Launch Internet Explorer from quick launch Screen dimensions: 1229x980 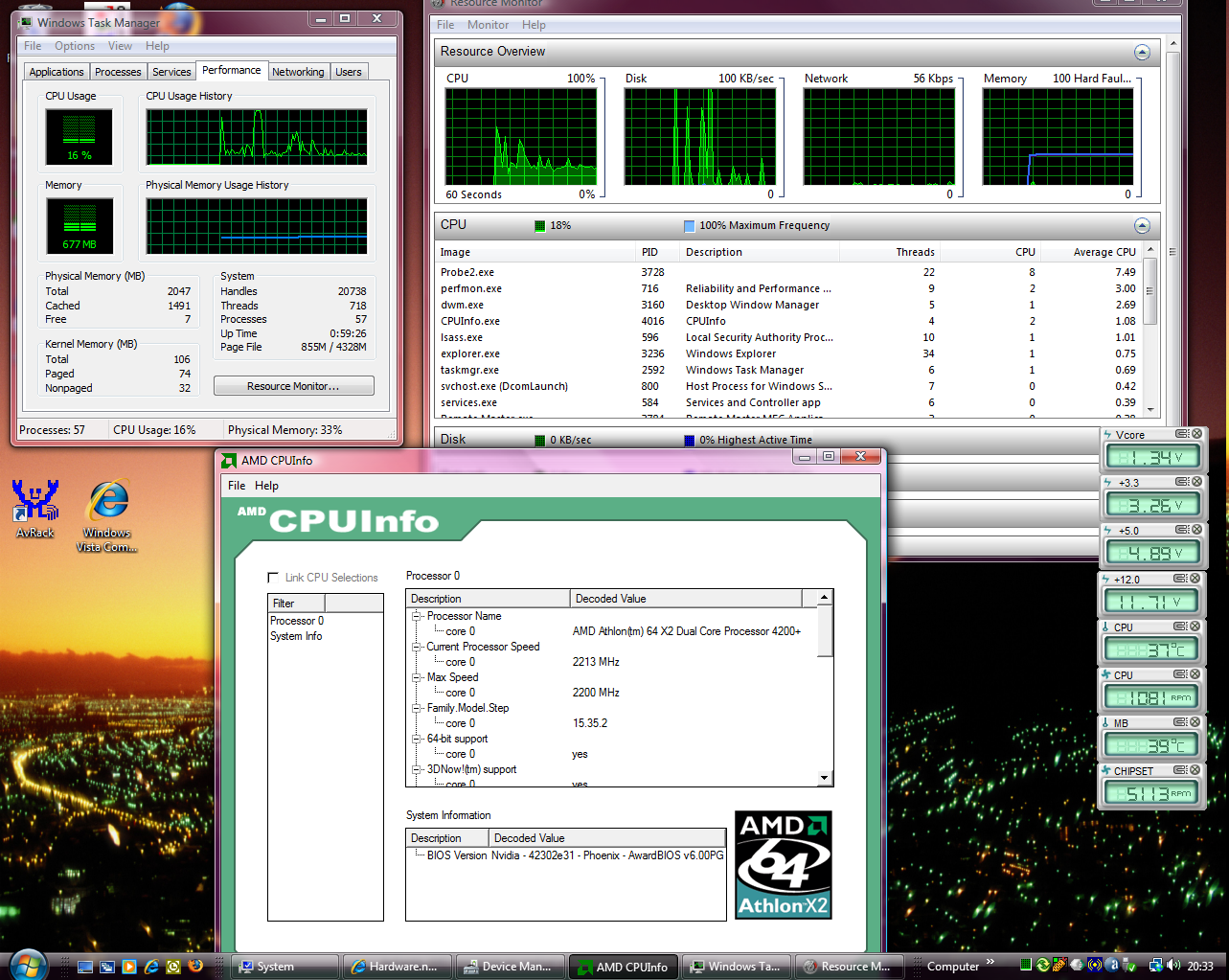(151, 967)
